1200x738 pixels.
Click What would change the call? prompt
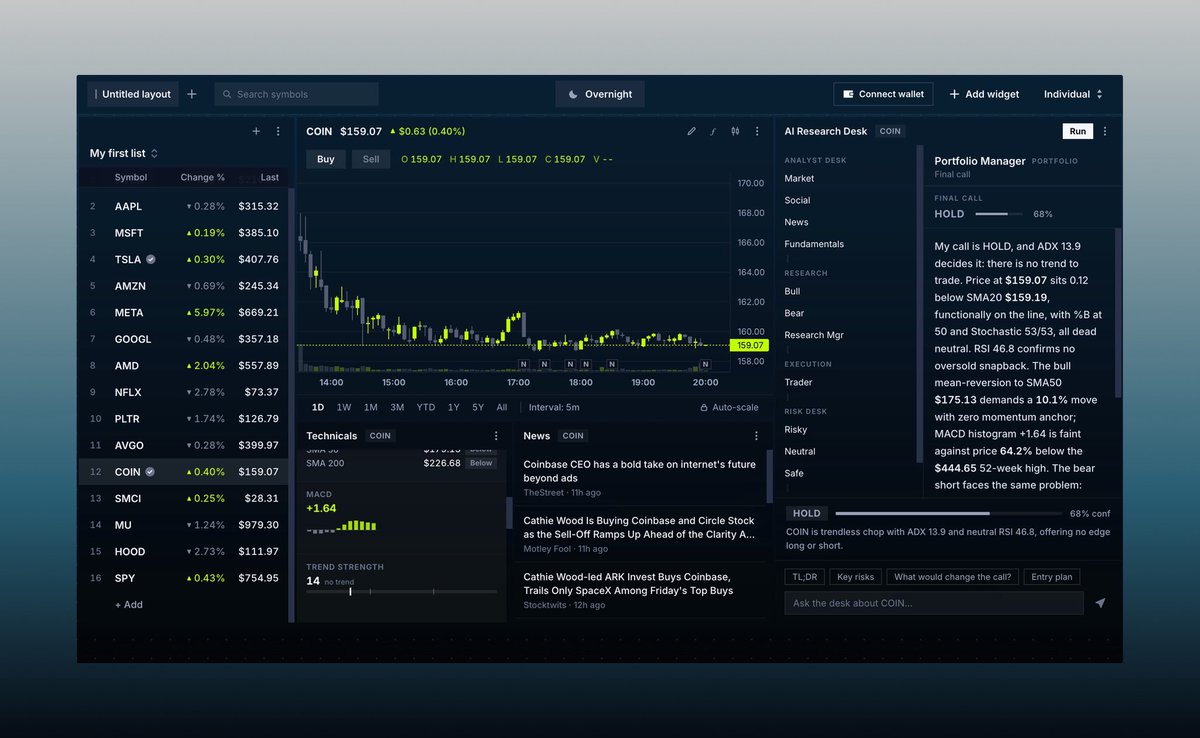[953, 577]
